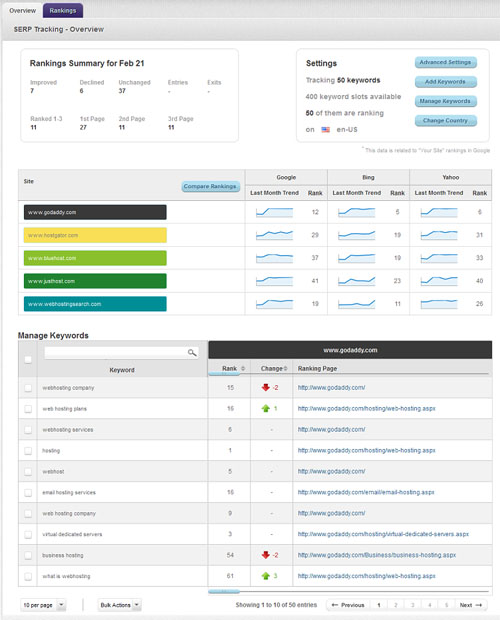The image size is (500, 620).
Task: Open the Bulk Actions dropdown
Action: point(119,605)
